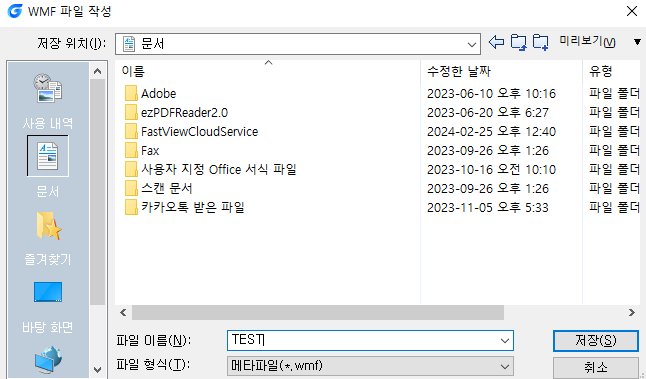This screenshot has height=379, width=646.
Task: Go to Desktop (바탕 화면) sidebar shortcut
Action: [48, 306]
